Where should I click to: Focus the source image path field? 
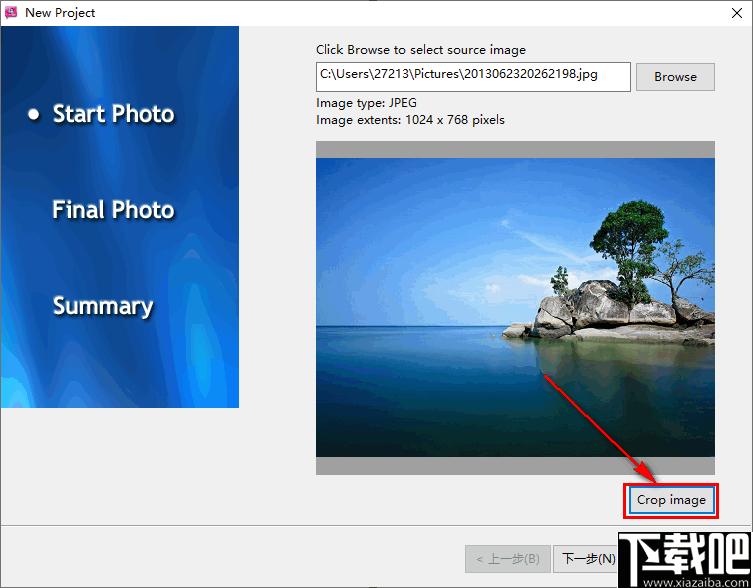[x=473, y=77]
